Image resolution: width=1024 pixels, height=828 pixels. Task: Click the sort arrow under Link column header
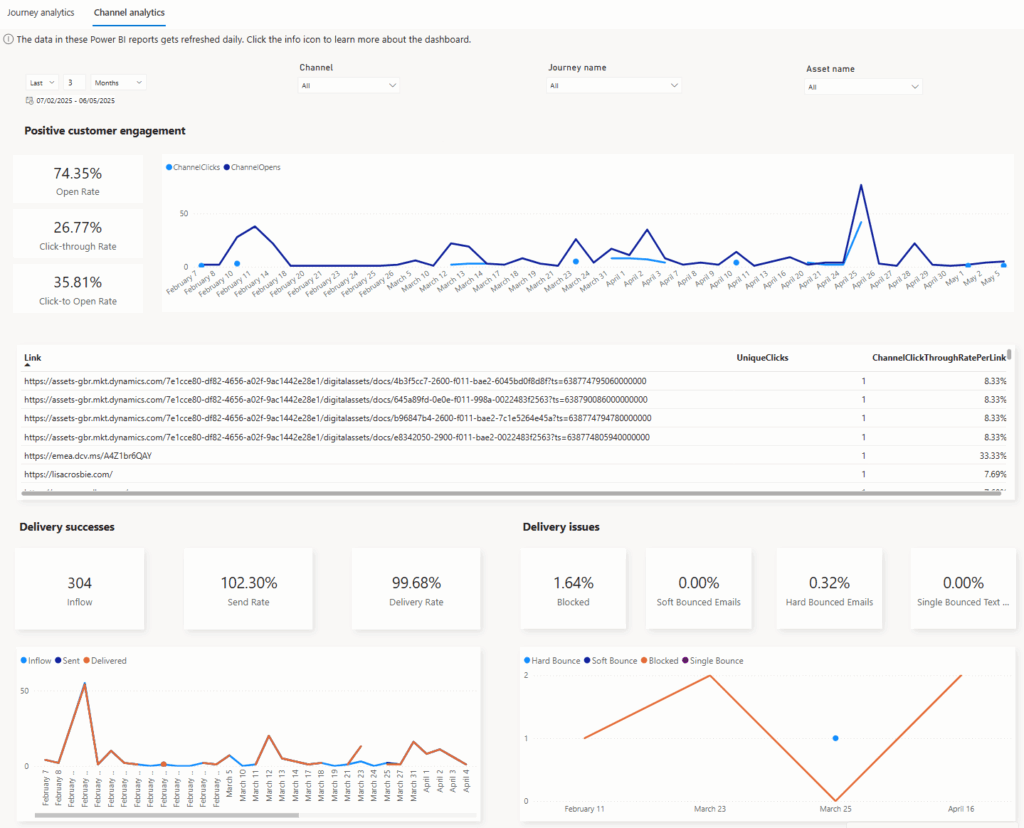28,367
